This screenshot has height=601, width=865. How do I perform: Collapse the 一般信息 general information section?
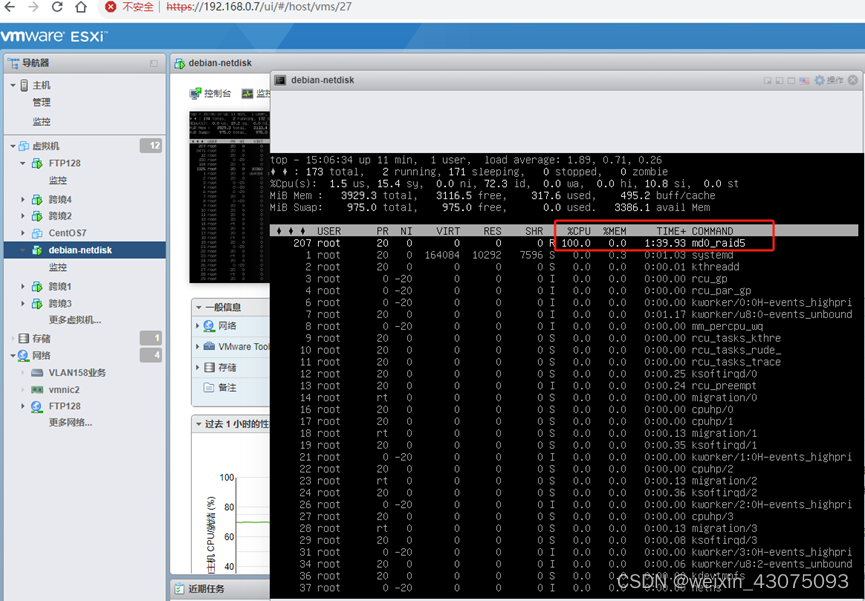(x=199, y=307)
